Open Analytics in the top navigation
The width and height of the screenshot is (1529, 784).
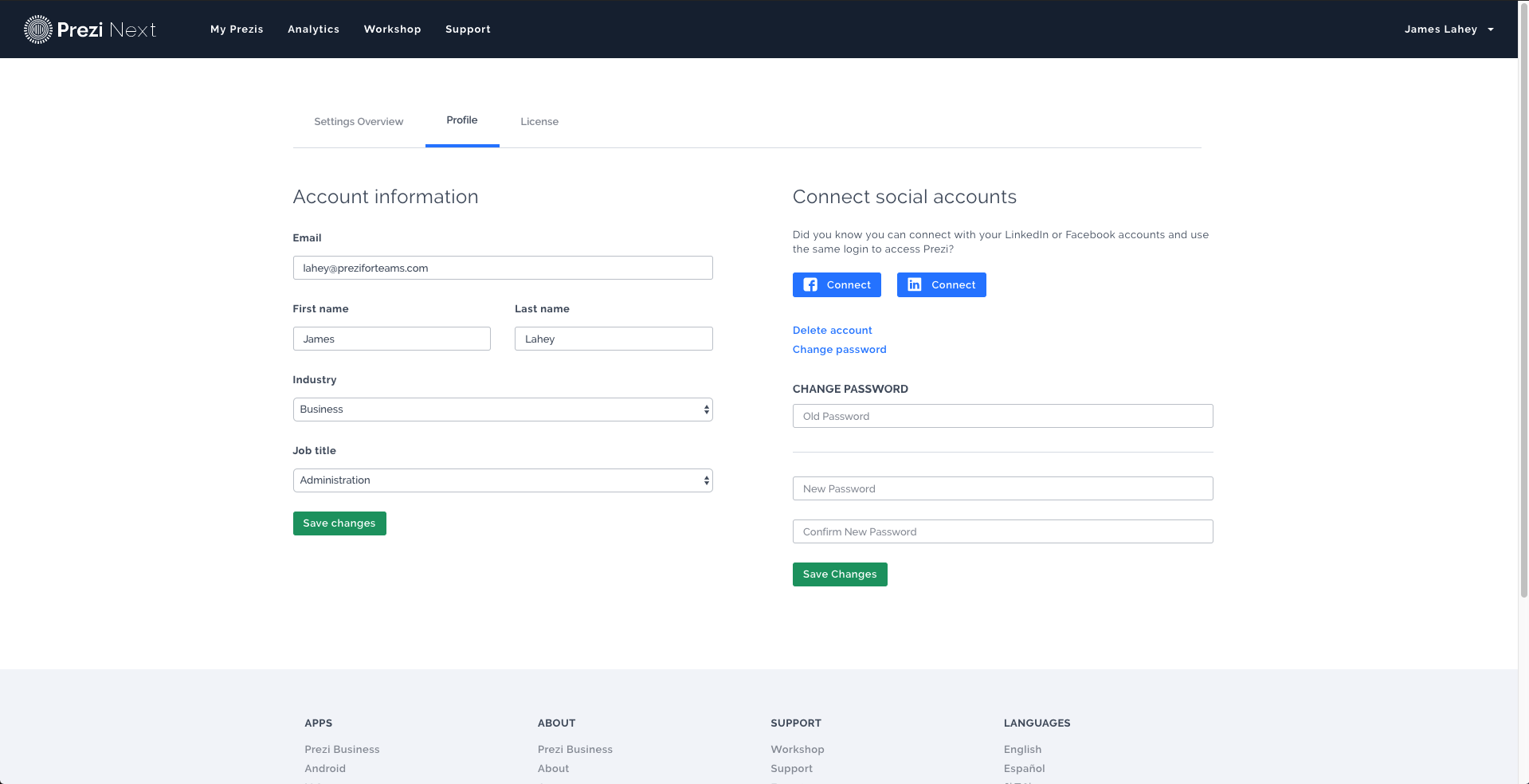tap(313, 29)
